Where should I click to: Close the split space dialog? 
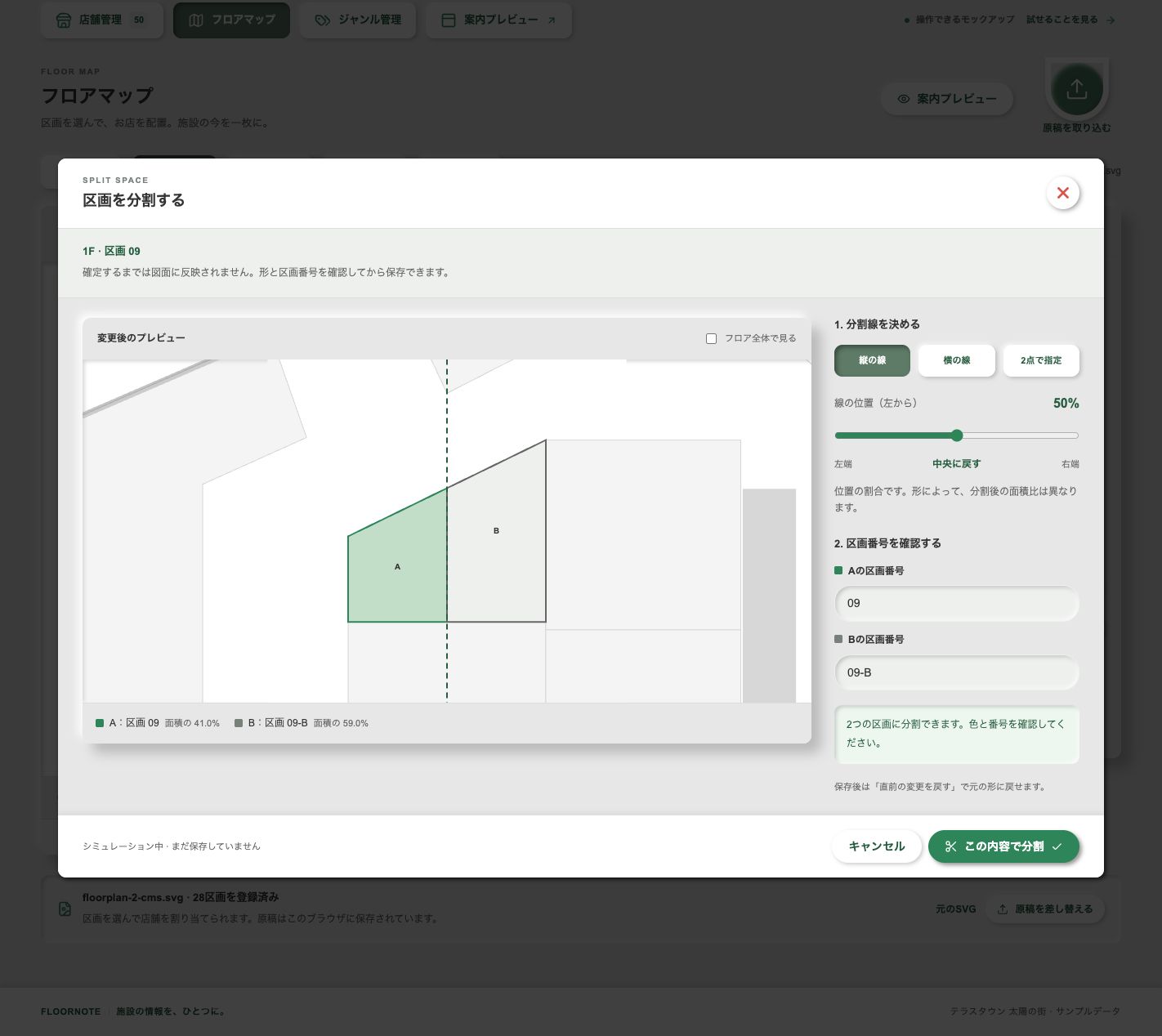[x=1062, y=193]
